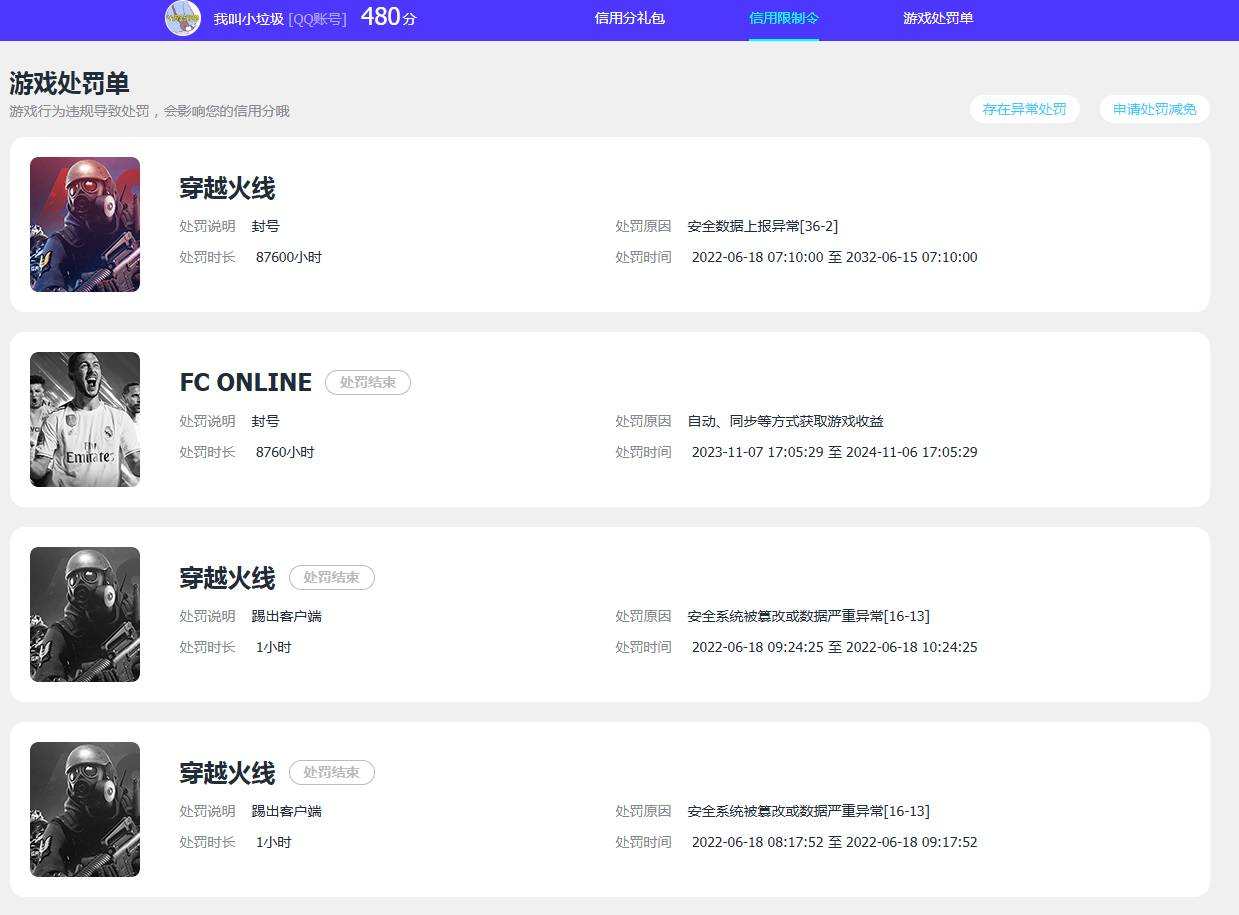Switch to the 游戏处罚单 tab
This screenshot has width=1239, height=915.
[x=938, y=18]
